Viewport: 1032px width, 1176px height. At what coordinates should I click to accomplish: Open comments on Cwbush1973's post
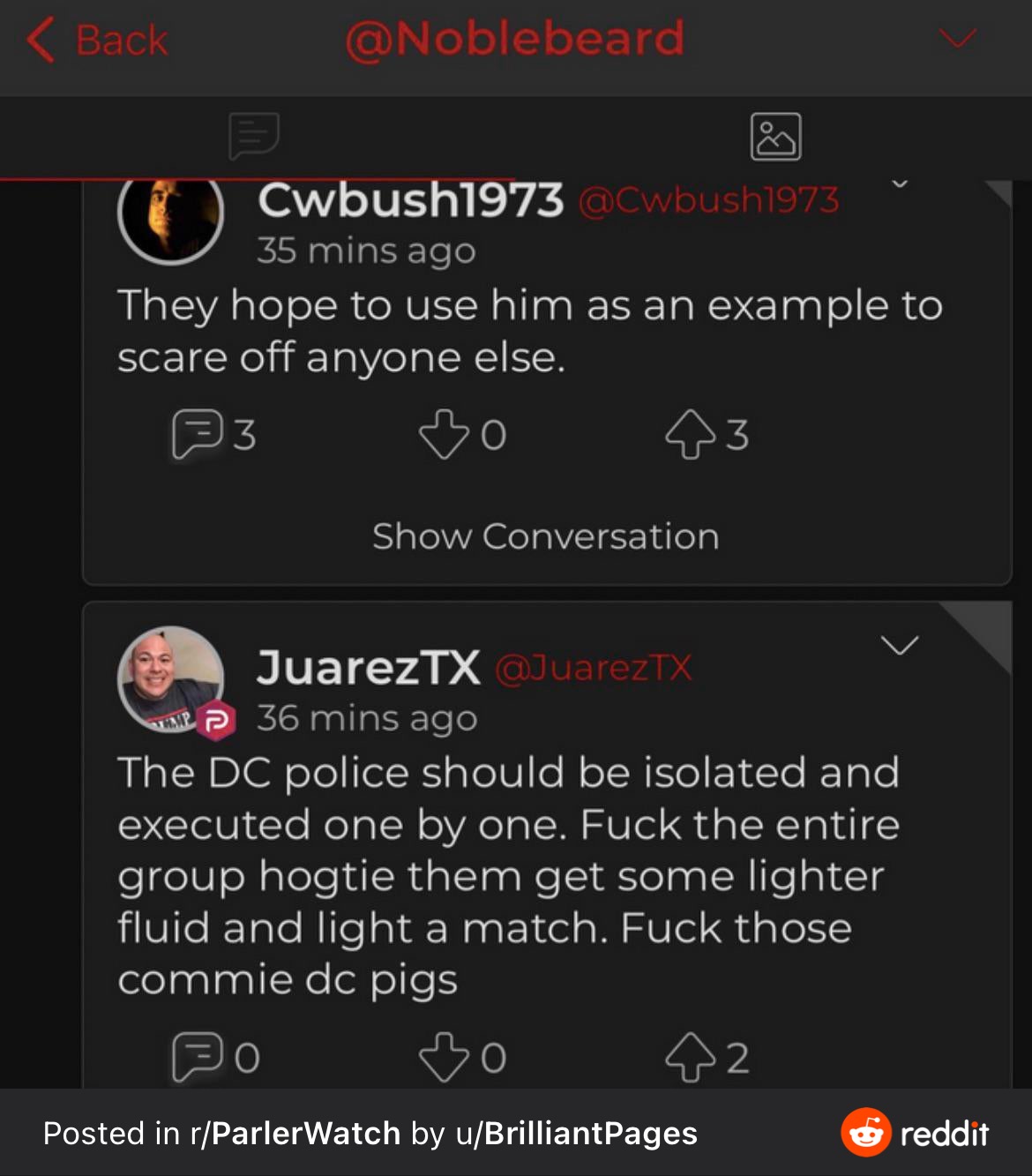[x=196, y=434]
